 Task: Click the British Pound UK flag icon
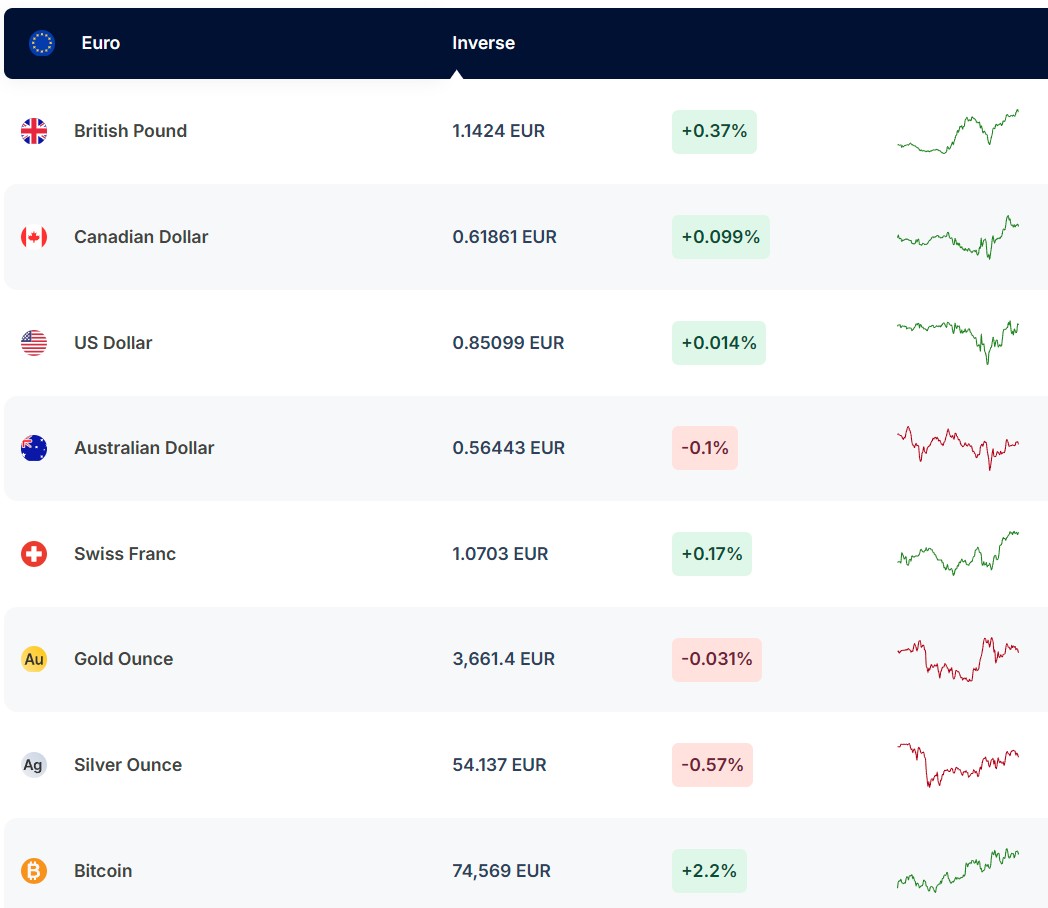pos(34,131)
